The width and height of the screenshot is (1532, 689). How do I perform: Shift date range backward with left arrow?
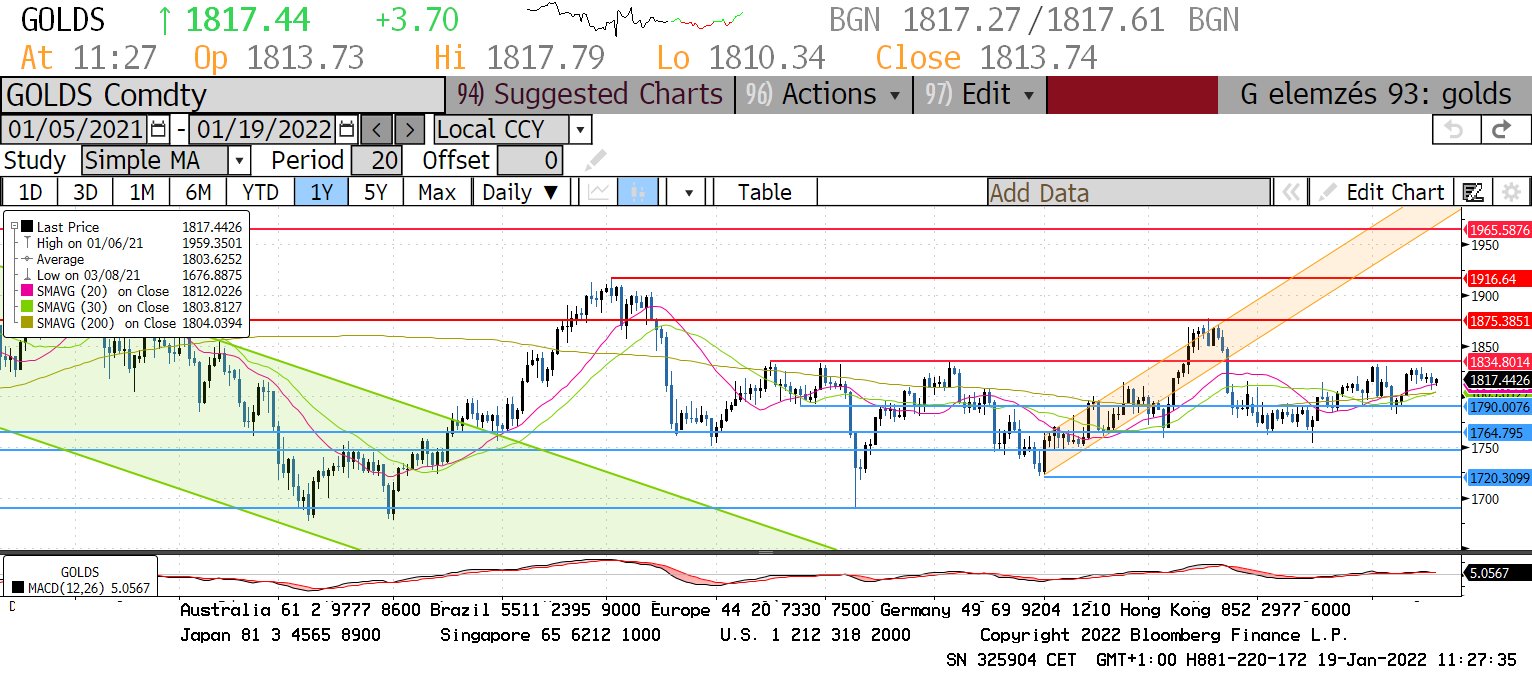click(x=377, y=130)
